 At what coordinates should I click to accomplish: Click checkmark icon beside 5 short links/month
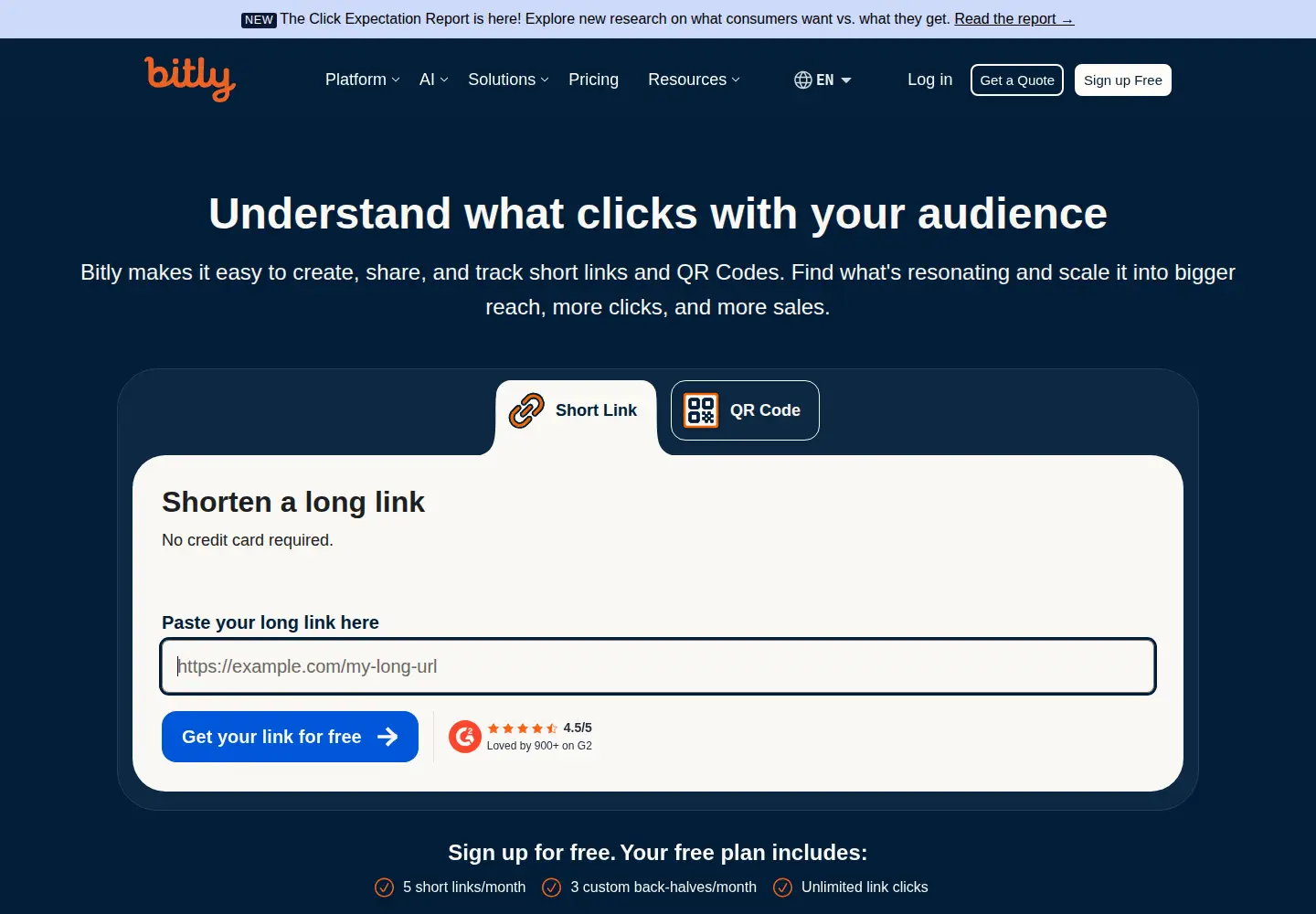(385, 887)
